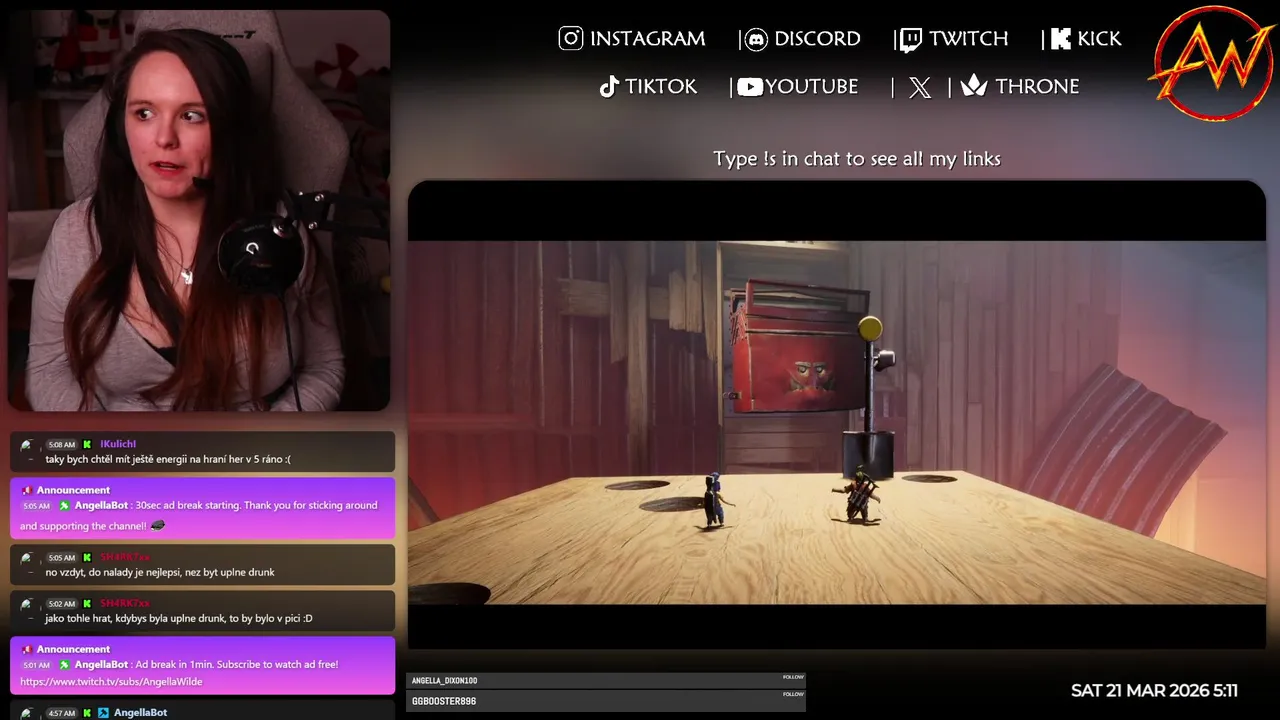The width and height of the screenshot is (1280, 720).
Task: Click the THRONE label
Action: pos(1037,87)
